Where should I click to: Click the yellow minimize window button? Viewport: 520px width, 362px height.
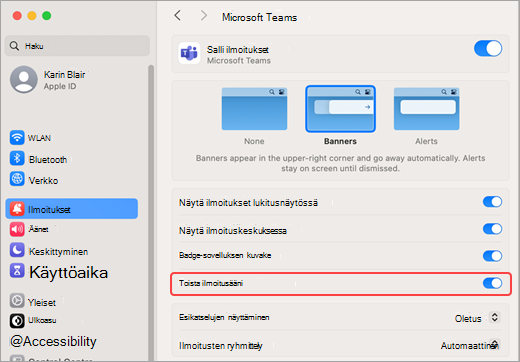click(32, 15)
